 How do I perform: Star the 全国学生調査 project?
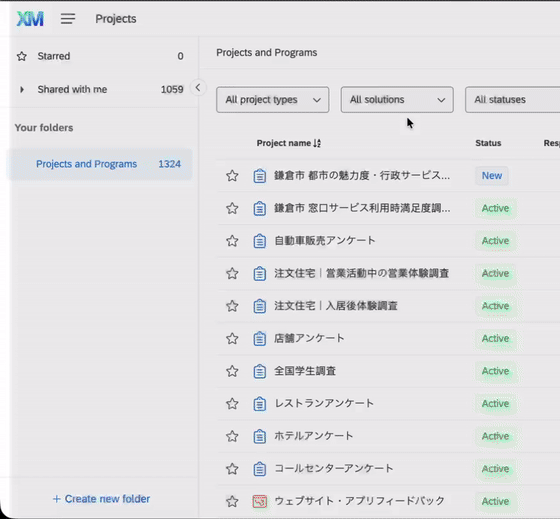[232, 371]
